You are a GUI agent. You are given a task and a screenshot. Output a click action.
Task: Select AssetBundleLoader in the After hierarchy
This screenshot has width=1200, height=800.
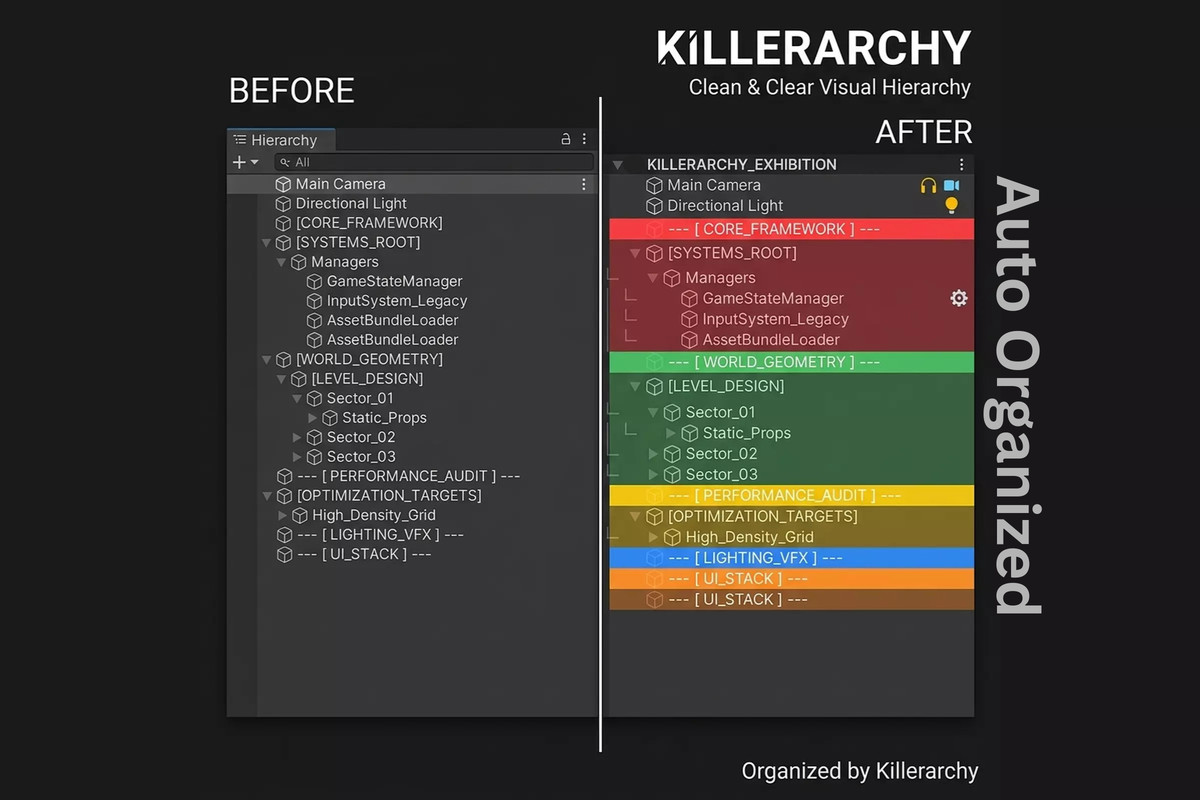[770, 340]
